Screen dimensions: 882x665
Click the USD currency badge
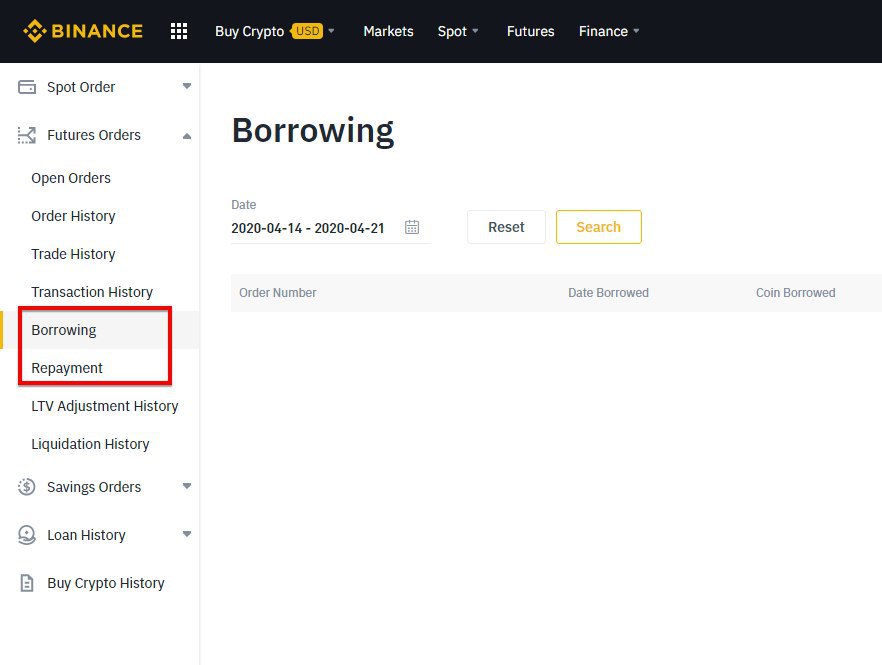(307, 31)
